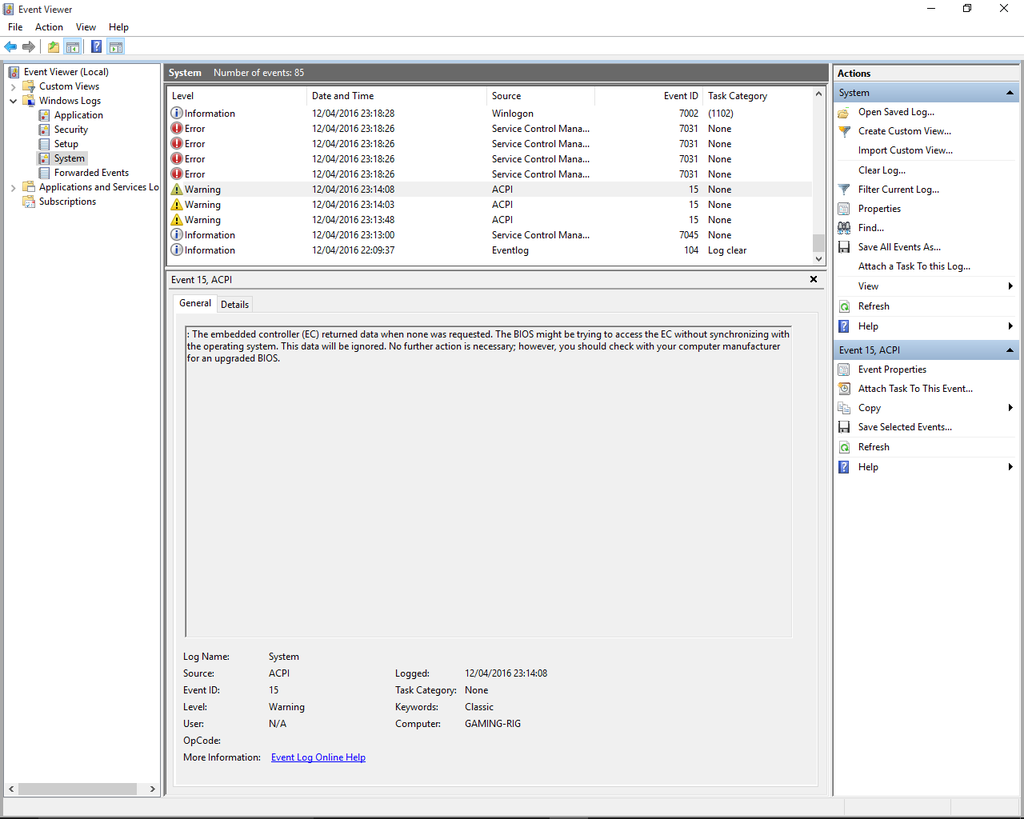Close the Event 15, ACPI preview pane
The image size is (1024, 819).
[x=813, y=279]
